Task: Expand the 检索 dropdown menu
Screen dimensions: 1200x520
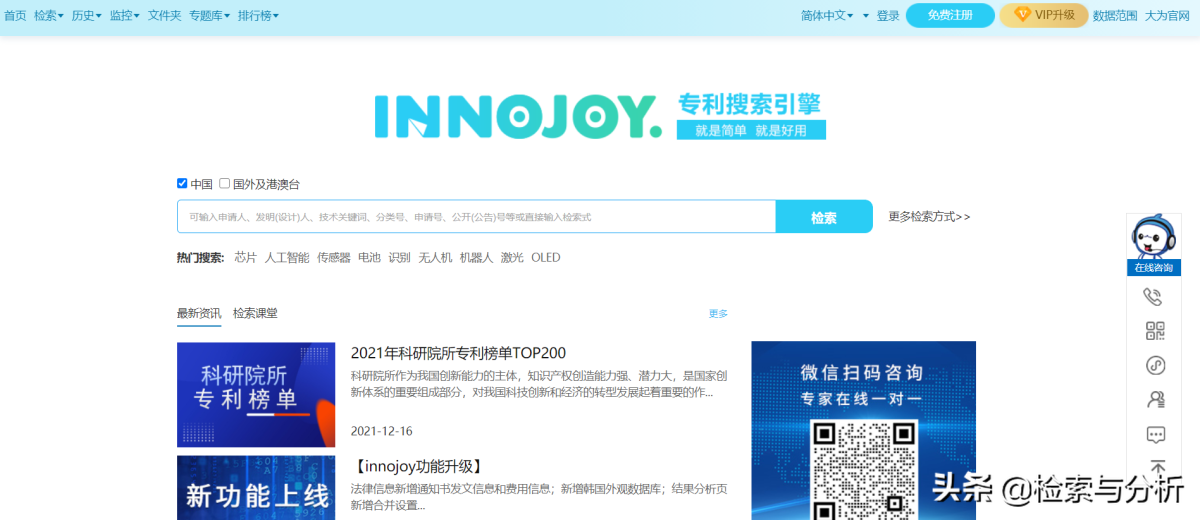Action: click(x=49, y=16)
